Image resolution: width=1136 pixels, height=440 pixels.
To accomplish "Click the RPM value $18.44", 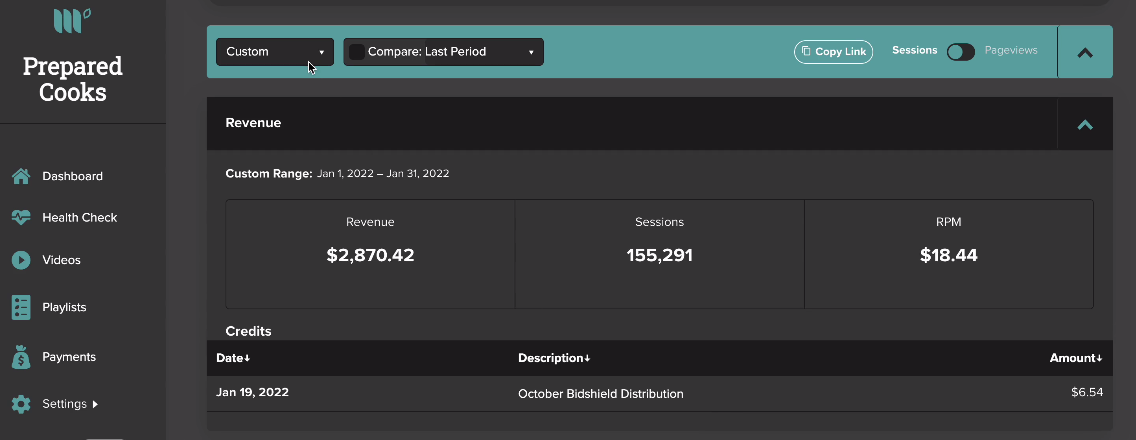I will click(948, 255).
